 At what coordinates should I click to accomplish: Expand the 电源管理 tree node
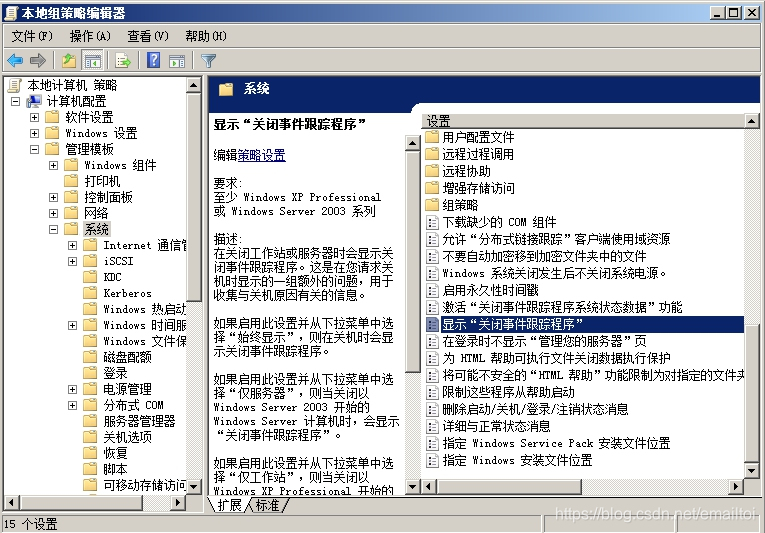pyautogui.click(x=72, y=389)
